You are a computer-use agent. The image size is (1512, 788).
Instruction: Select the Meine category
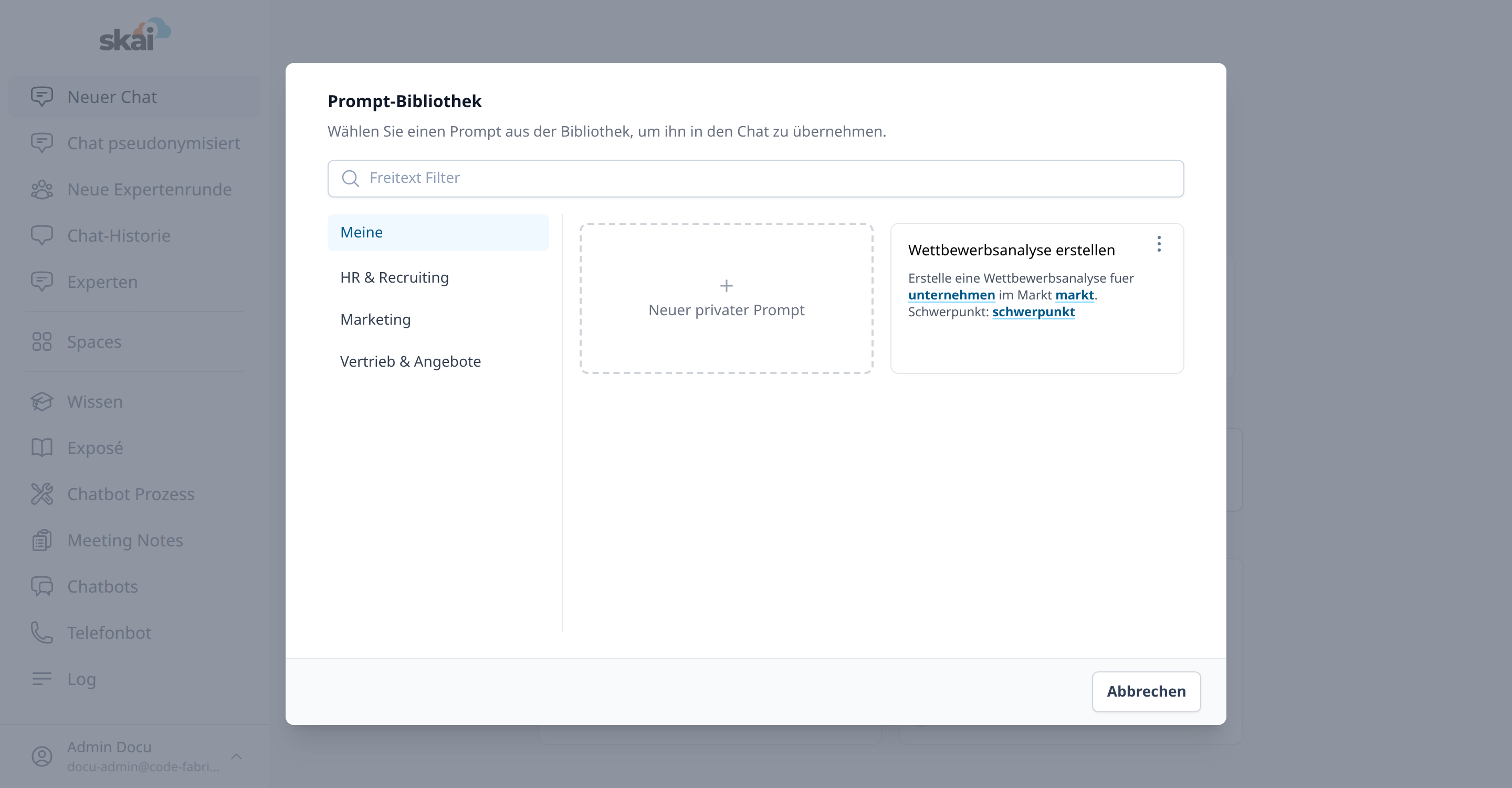(438, 233)
